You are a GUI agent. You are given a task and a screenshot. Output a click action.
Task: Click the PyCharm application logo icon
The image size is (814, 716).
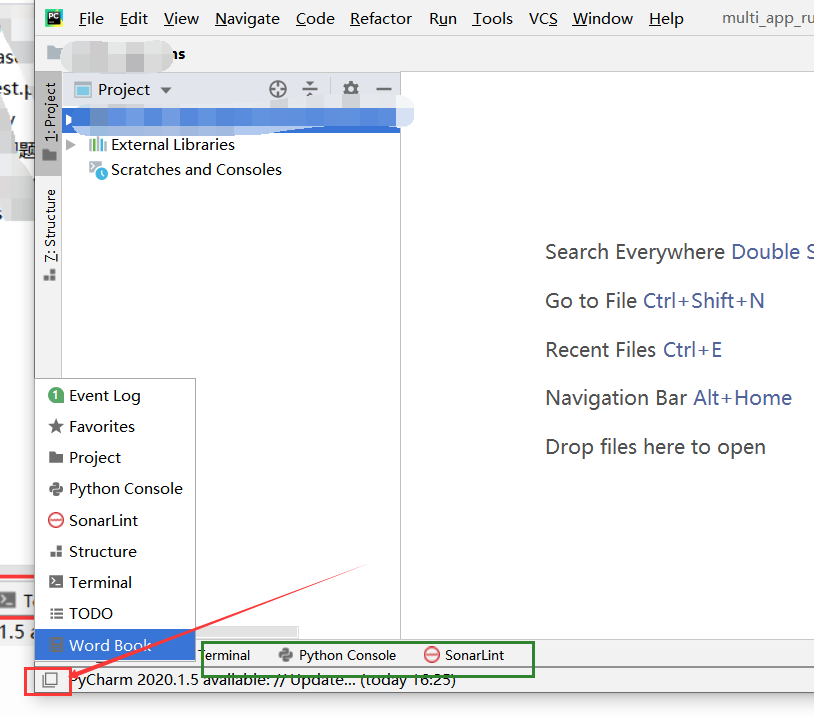54,18
